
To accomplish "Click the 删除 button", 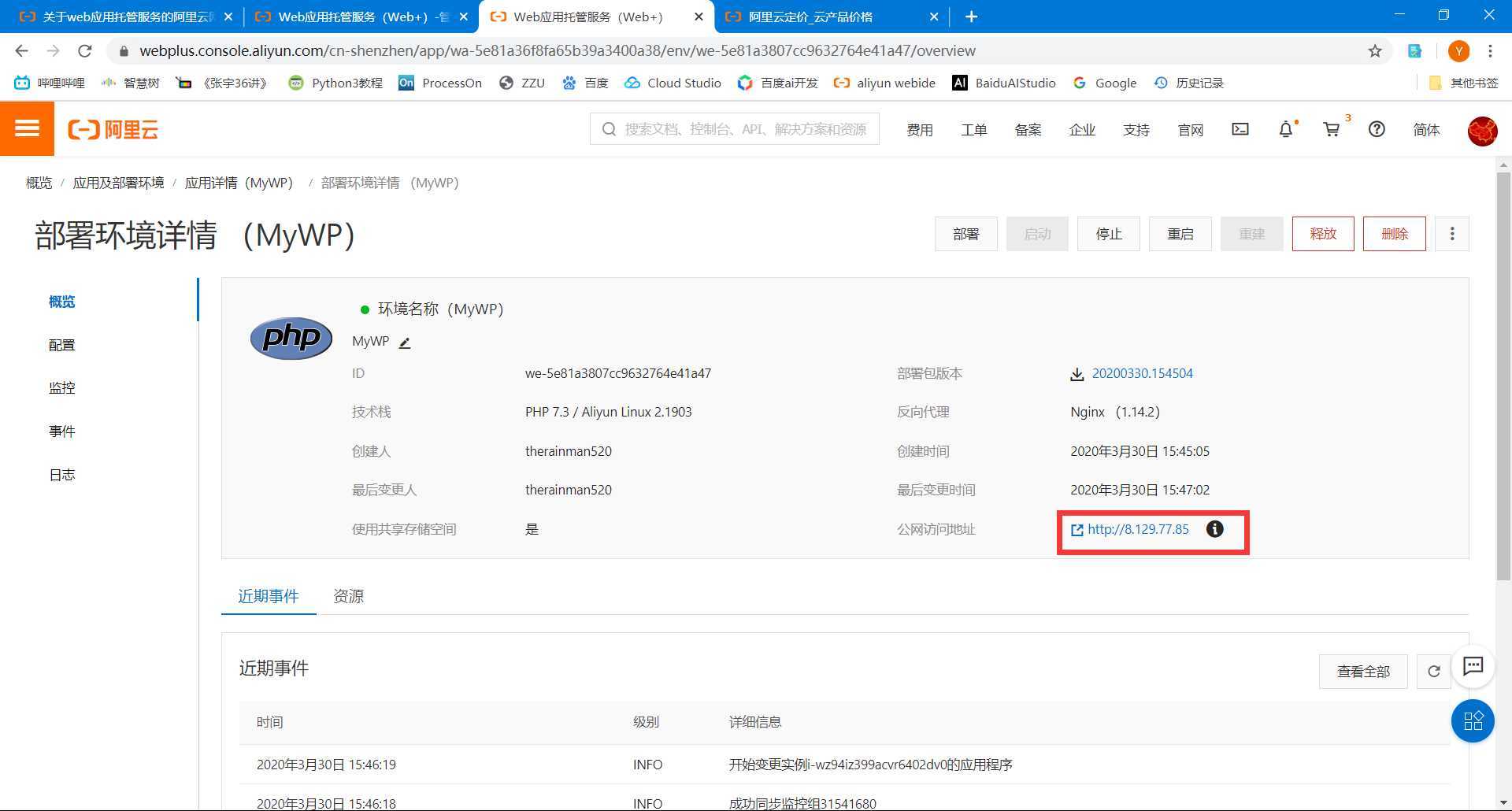I will [x=1395, y=234].
